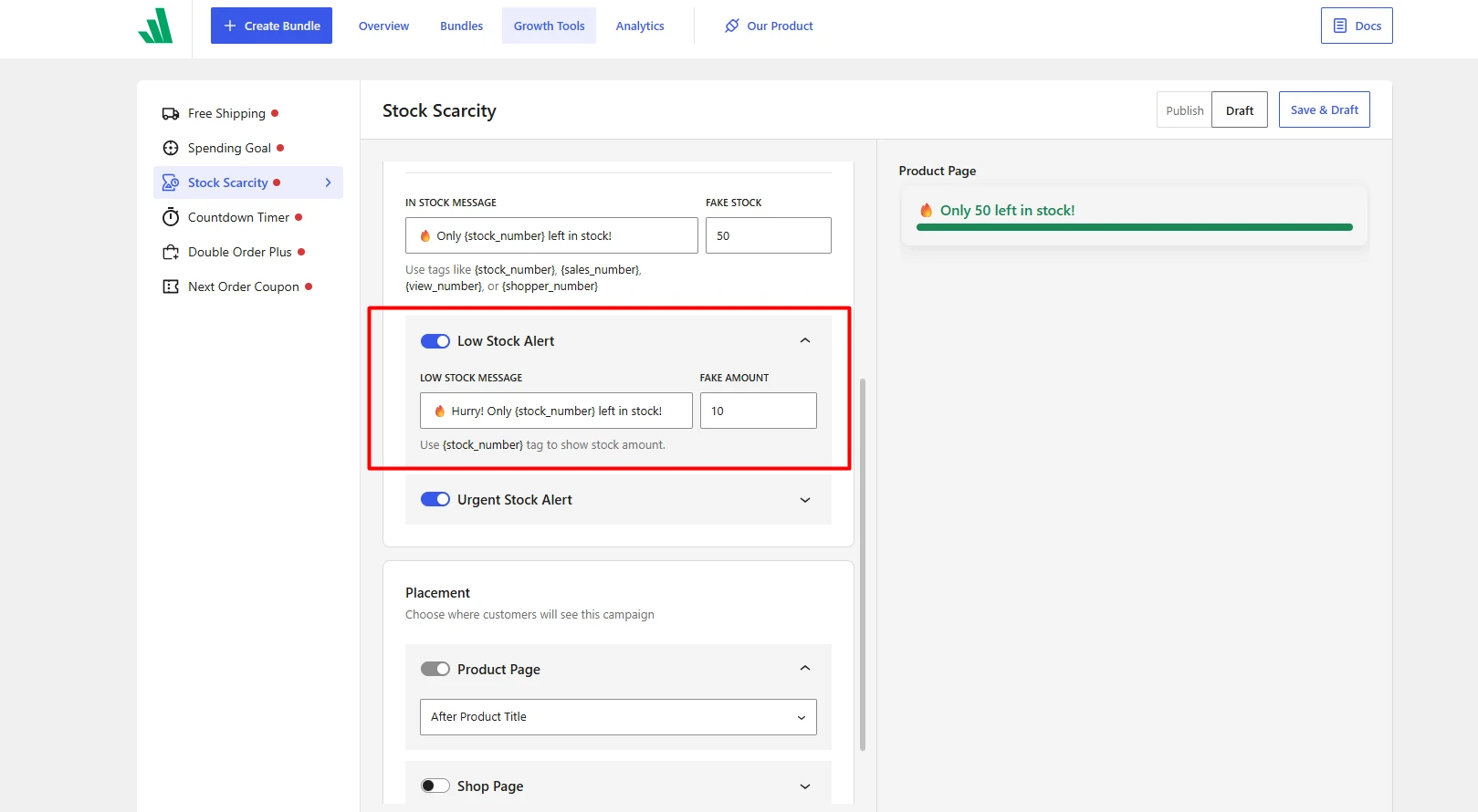Click the Save & Draft button
The image size is (1478, 812).
point(1324,109)
